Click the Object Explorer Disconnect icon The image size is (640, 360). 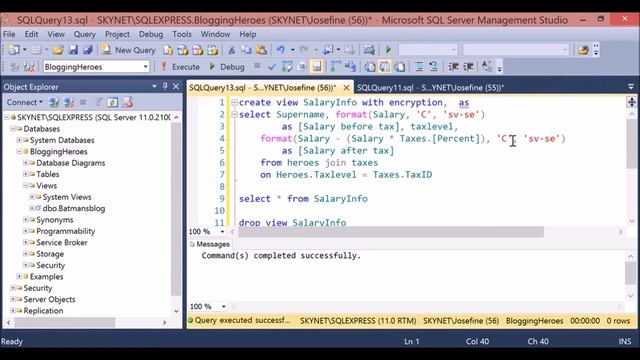point(69,102)
